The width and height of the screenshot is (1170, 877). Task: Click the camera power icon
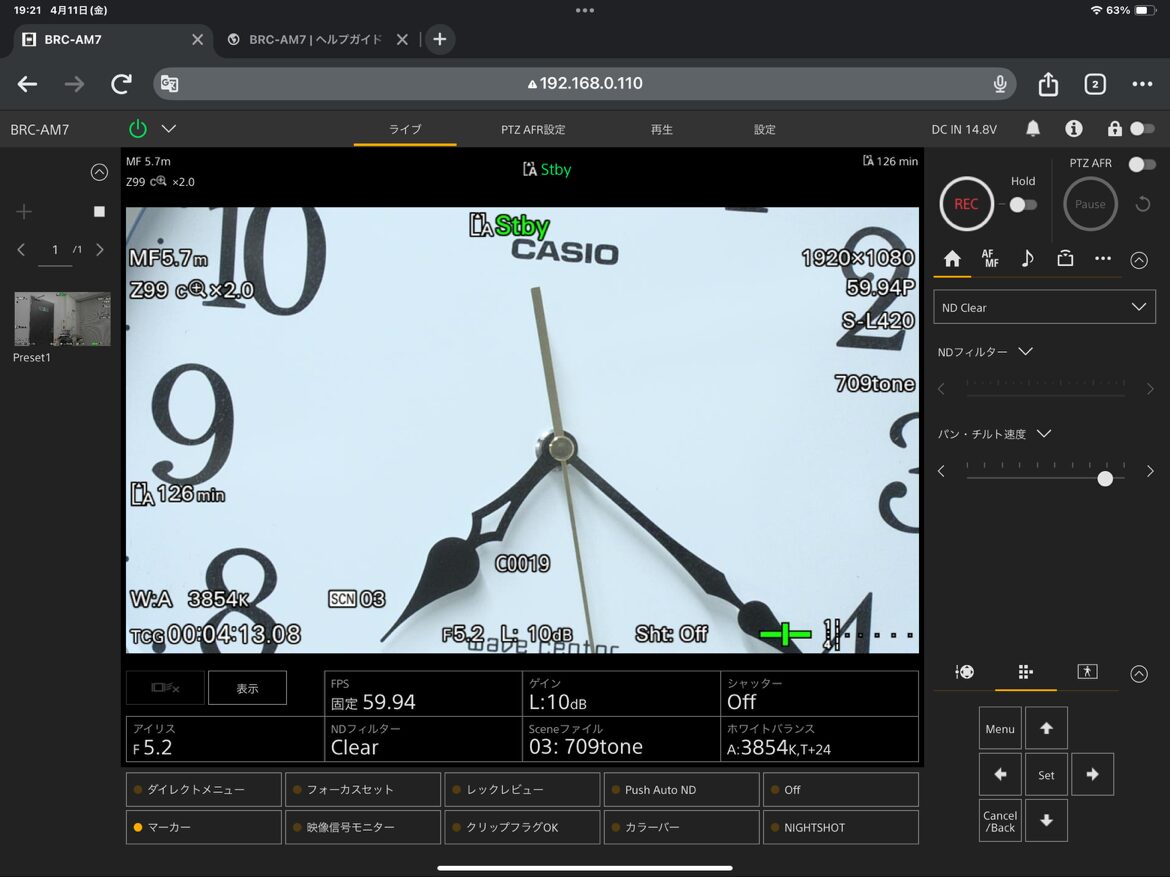[138, 129]
